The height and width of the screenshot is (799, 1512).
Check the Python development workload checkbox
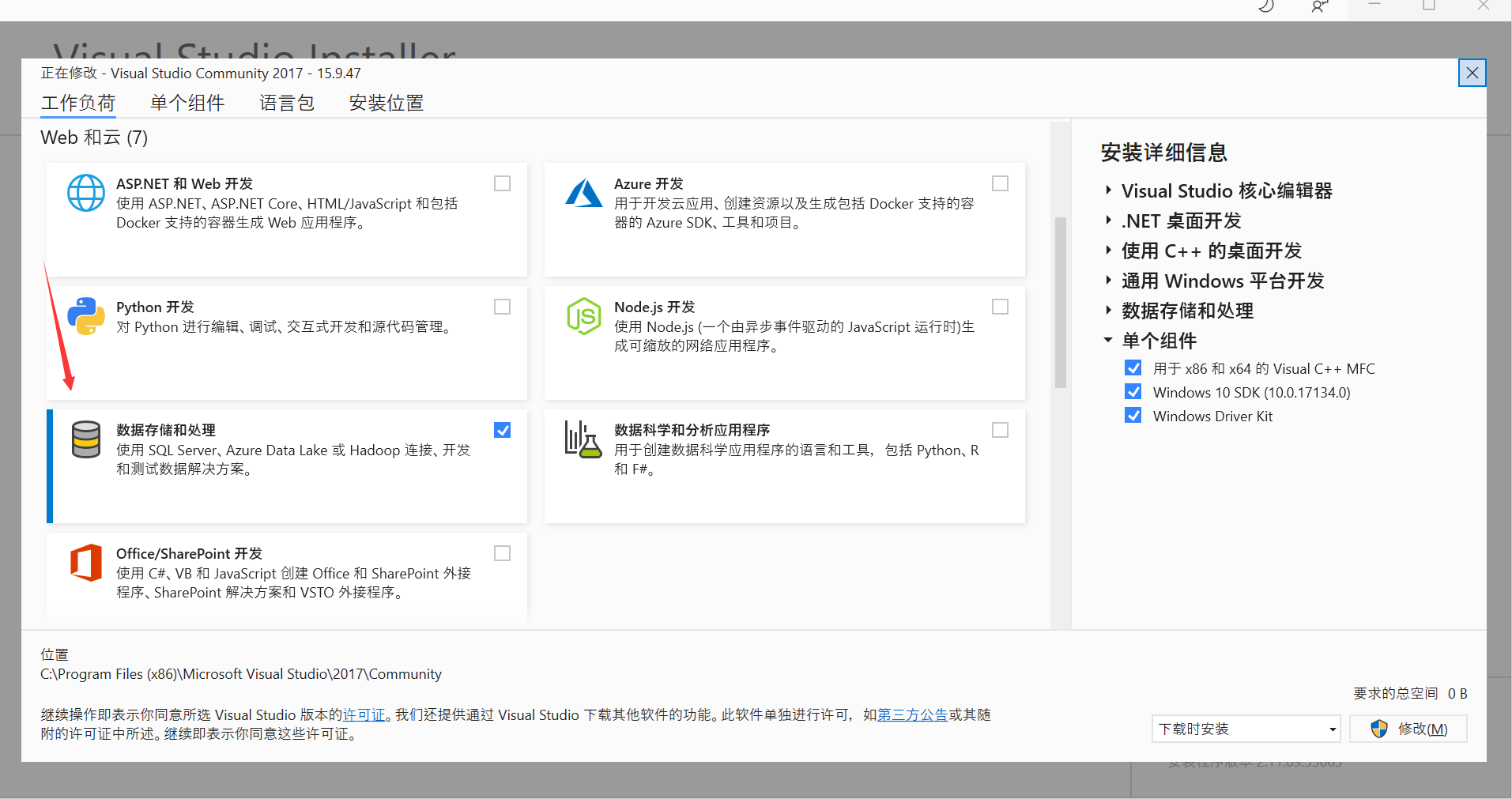[502, 307]
